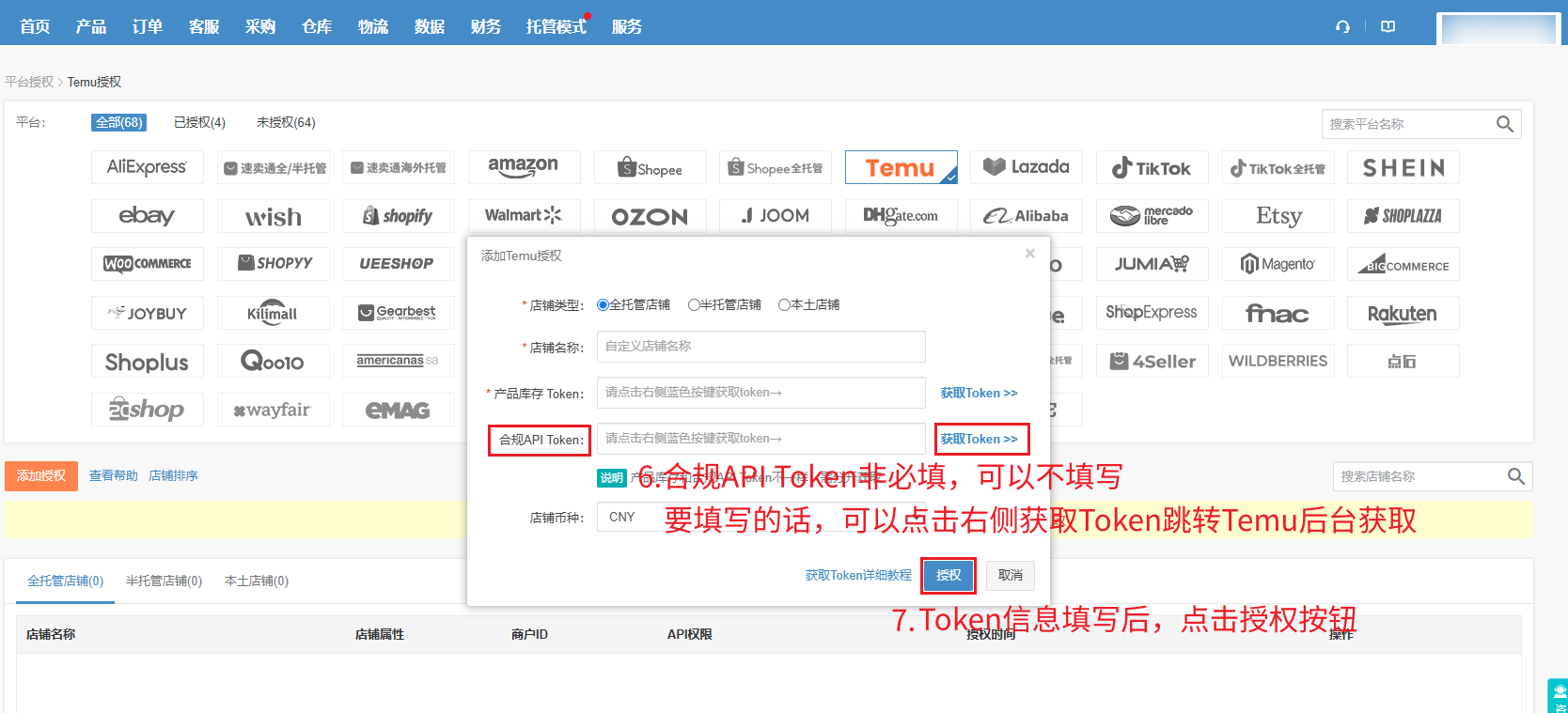
Task: Click the 授权 button in the dialog
Action: (x=949, y=575)
